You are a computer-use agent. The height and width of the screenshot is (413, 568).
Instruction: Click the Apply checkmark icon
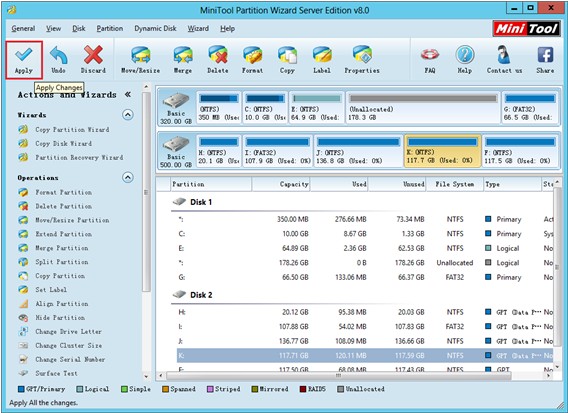click(24, 55)
